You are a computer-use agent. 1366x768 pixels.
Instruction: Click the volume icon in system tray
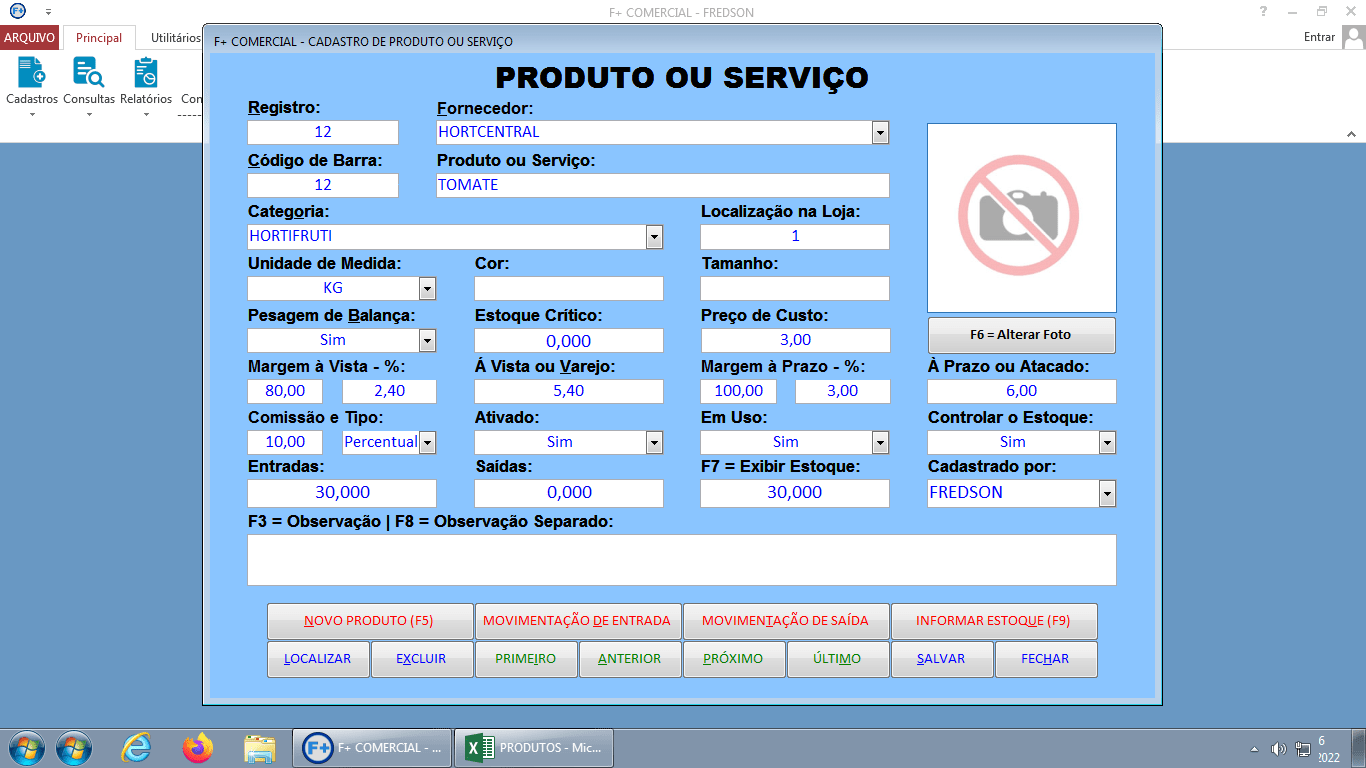point(1278,748)
